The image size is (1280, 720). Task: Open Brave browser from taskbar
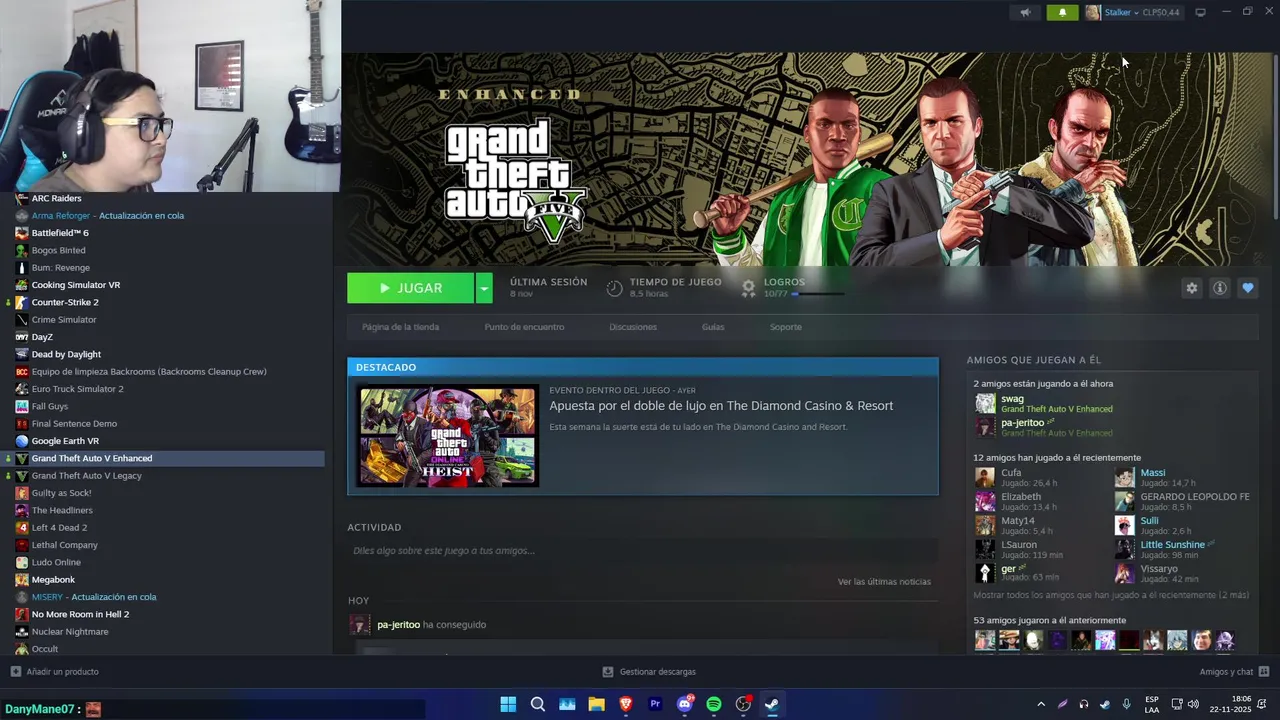pyautogui.click(x=626, y=704)
